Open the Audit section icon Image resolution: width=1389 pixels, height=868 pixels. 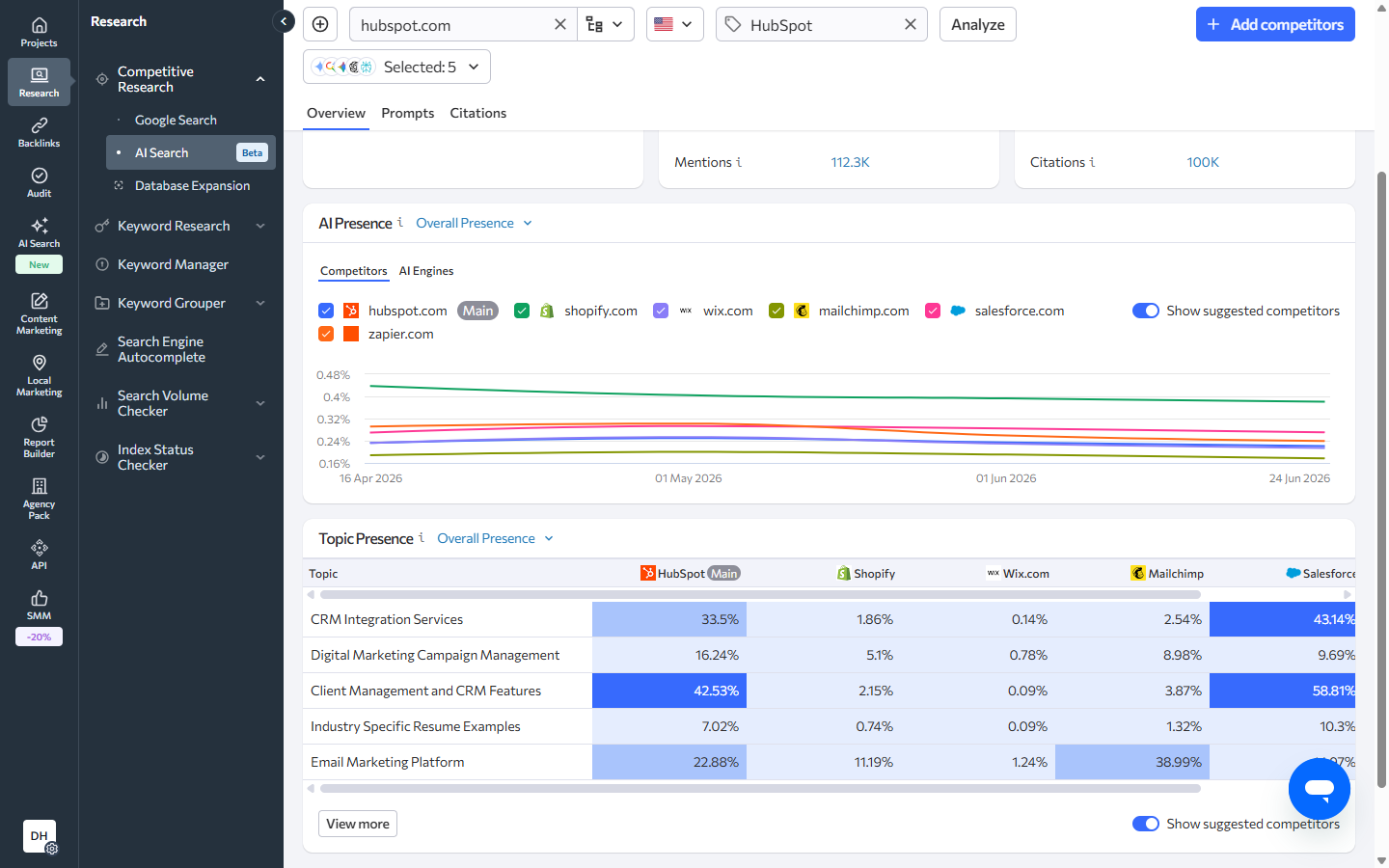tap(39, 182)
